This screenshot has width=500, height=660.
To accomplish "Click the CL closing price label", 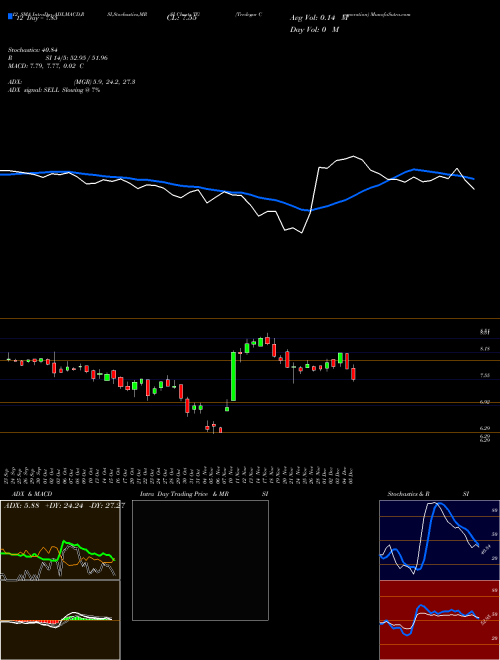I will point(181,18).
